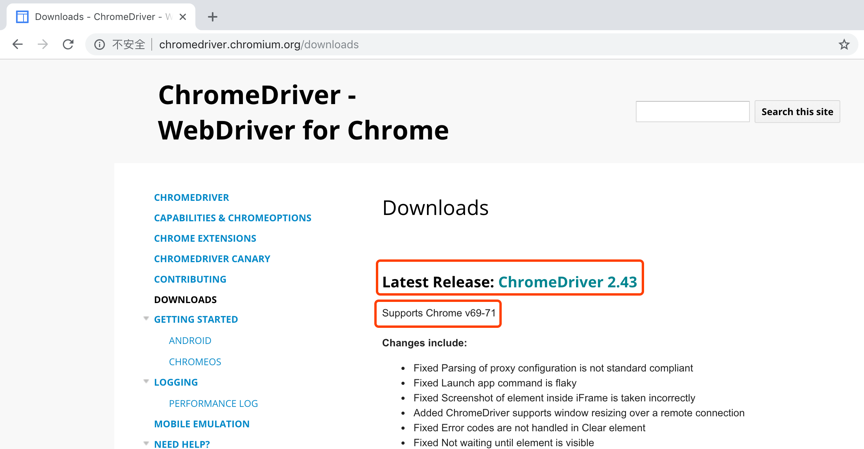This screenshot has width=864, height=449.
Task: Click the browser forward arrow
Action: [x=43, y=45]
